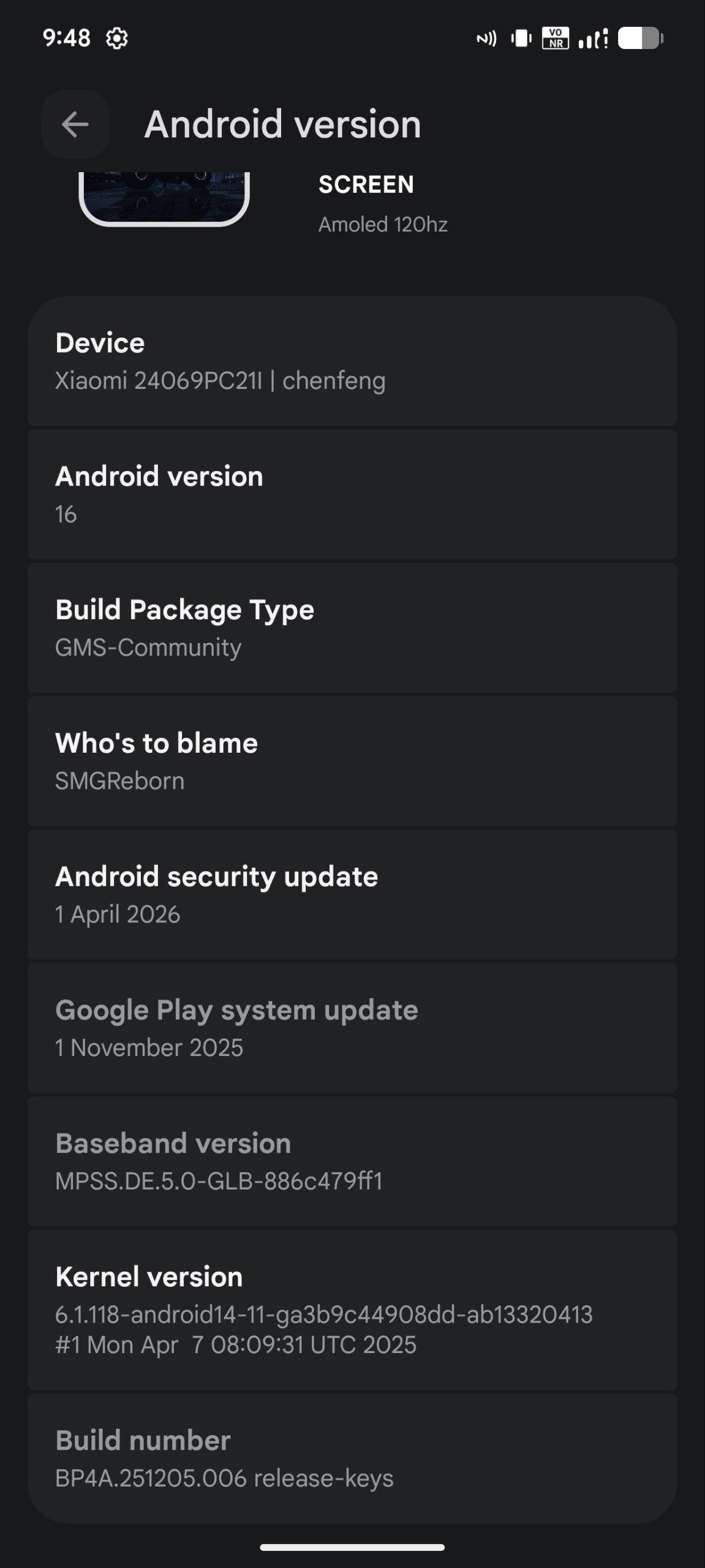Tap the Kernel version entry
This screenshot has height=1568, width=705.
[x=352, y=1310]
